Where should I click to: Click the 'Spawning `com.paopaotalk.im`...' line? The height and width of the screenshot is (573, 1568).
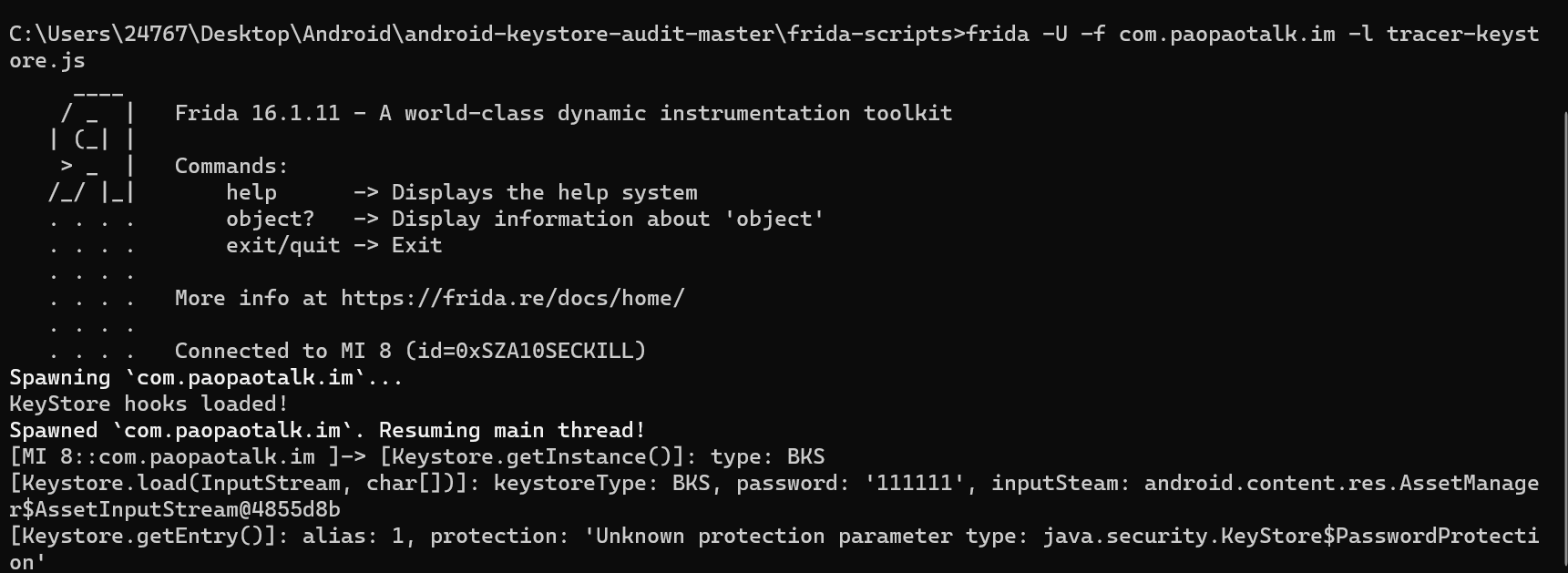(x=206, y=378)
